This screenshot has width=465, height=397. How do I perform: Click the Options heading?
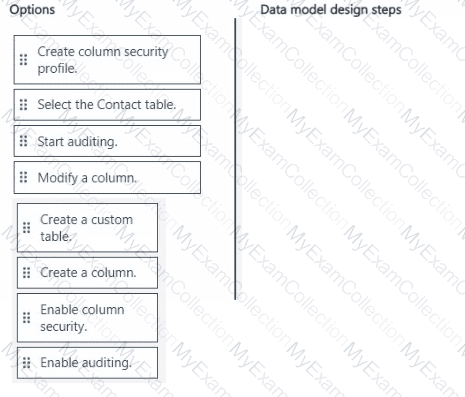[x=32, y=10]
